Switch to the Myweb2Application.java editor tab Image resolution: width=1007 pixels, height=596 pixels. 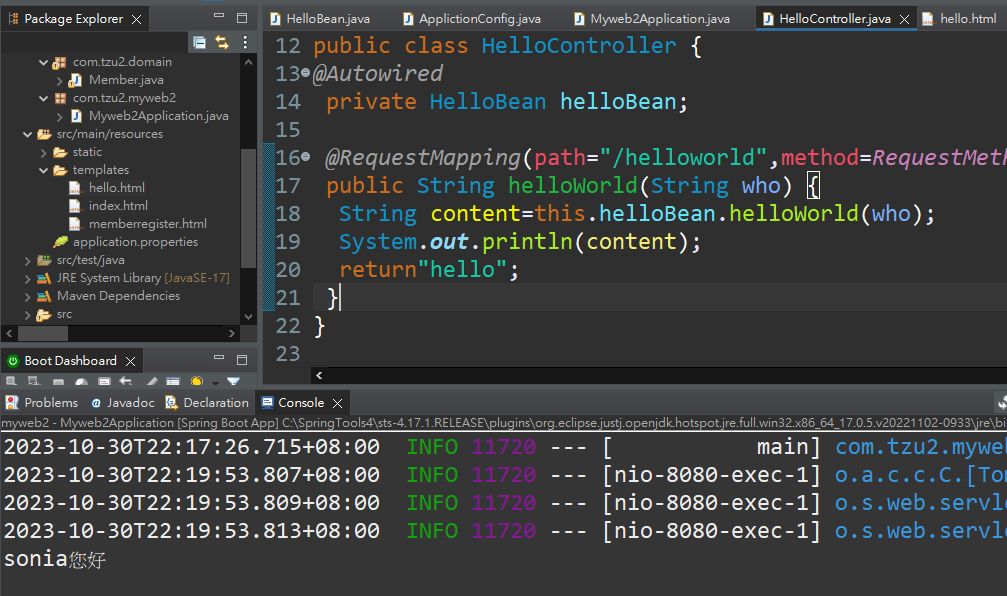[653, 19]
